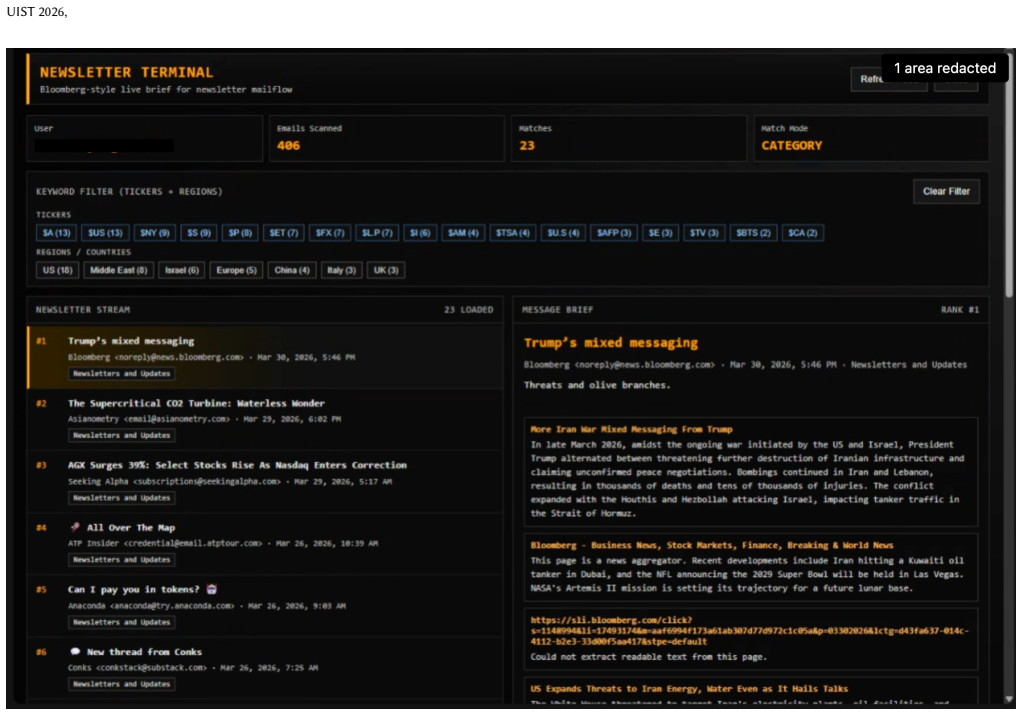Filter by the $TV (3) ticker

pos(704,233)
